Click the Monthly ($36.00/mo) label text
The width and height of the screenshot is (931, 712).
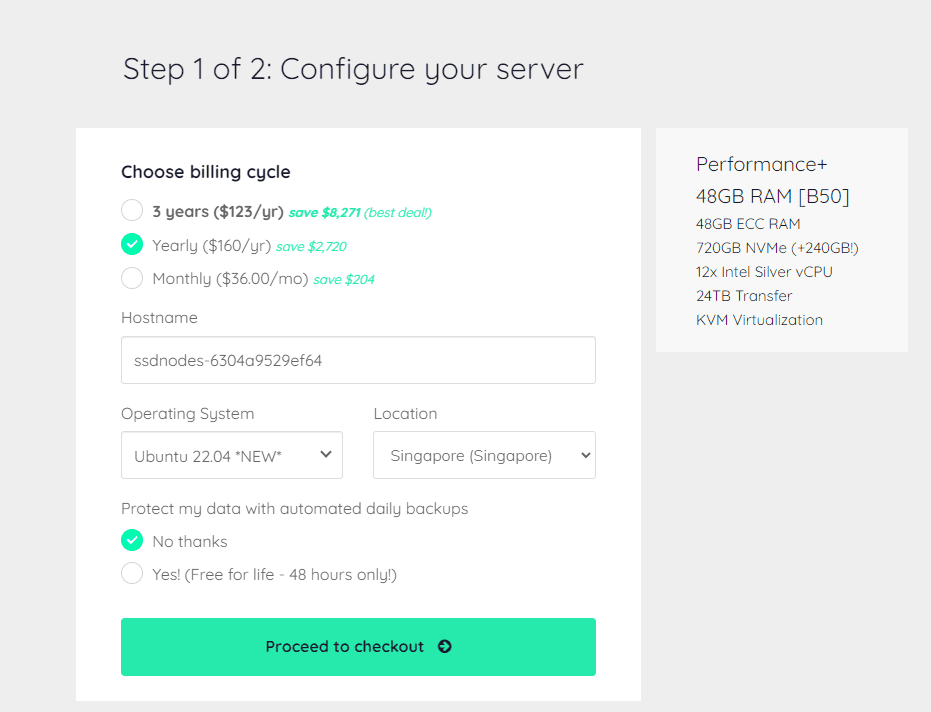pos(230,279)
